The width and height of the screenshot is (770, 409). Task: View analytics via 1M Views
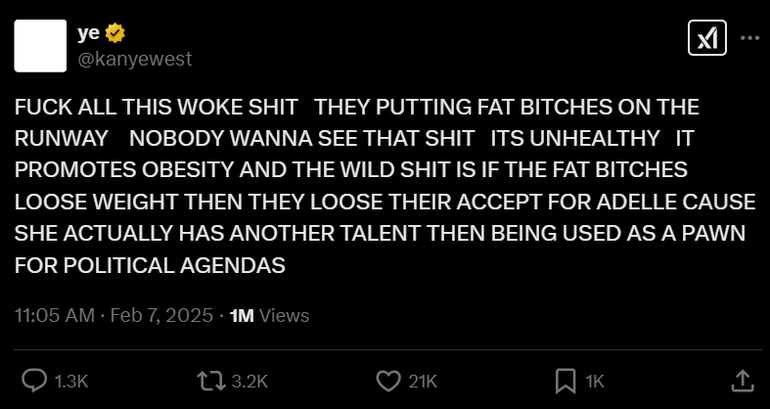click(x=269, y=315)
